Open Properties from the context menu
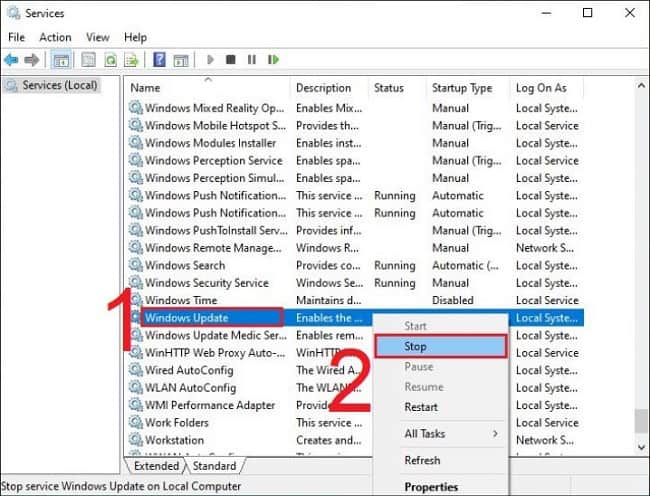The width and height of the screenshot is (650, 496). 440,486
